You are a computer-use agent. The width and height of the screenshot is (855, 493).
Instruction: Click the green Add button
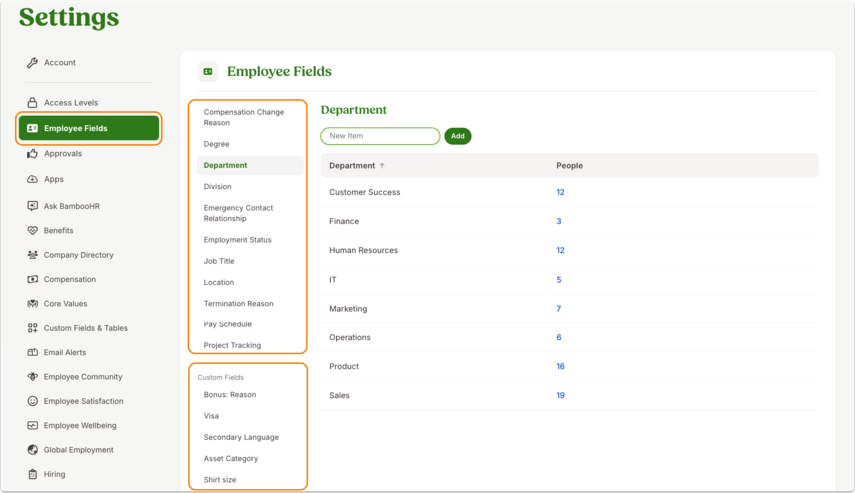point(457,136)
